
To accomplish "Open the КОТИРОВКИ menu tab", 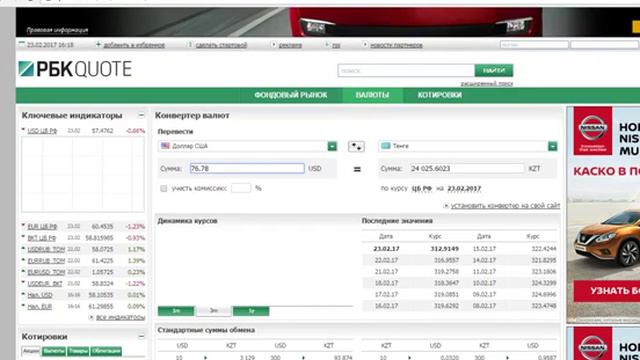I will coord(440,95).
